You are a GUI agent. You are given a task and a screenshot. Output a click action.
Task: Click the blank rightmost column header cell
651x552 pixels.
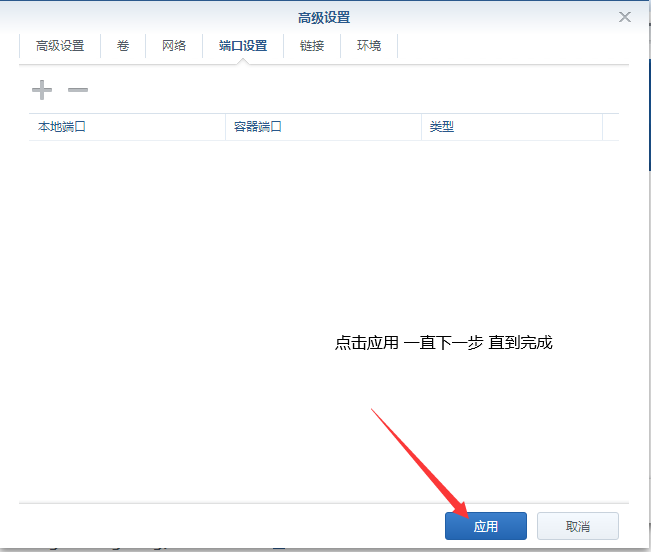(x=610, y=127)
